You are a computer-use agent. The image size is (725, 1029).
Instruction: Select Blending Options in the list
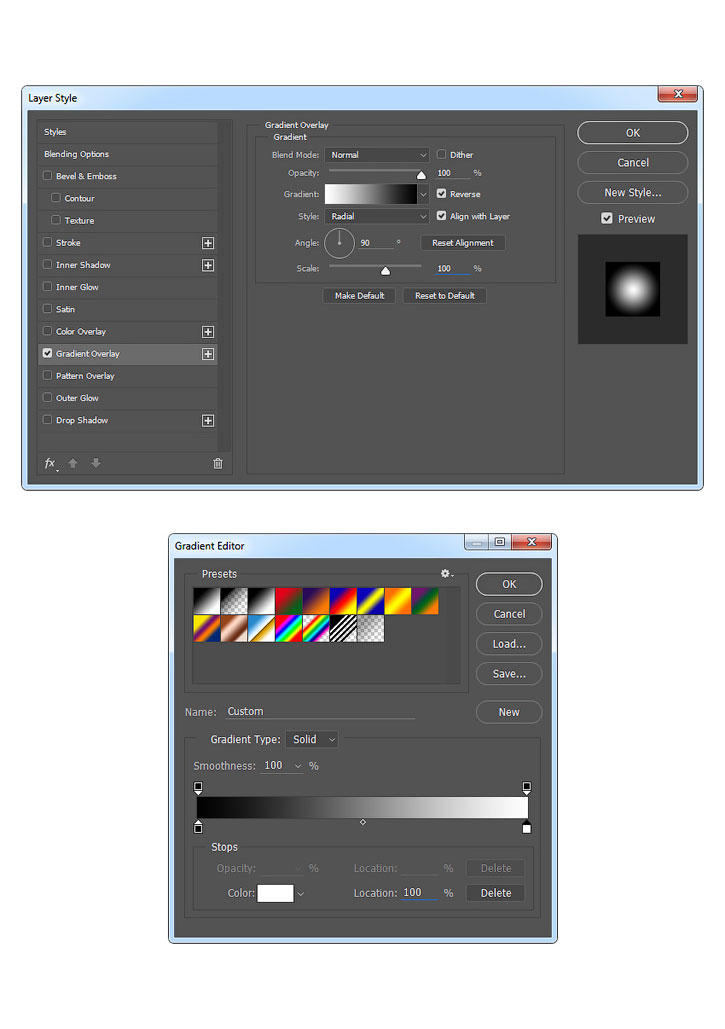[x=127, y=154]
